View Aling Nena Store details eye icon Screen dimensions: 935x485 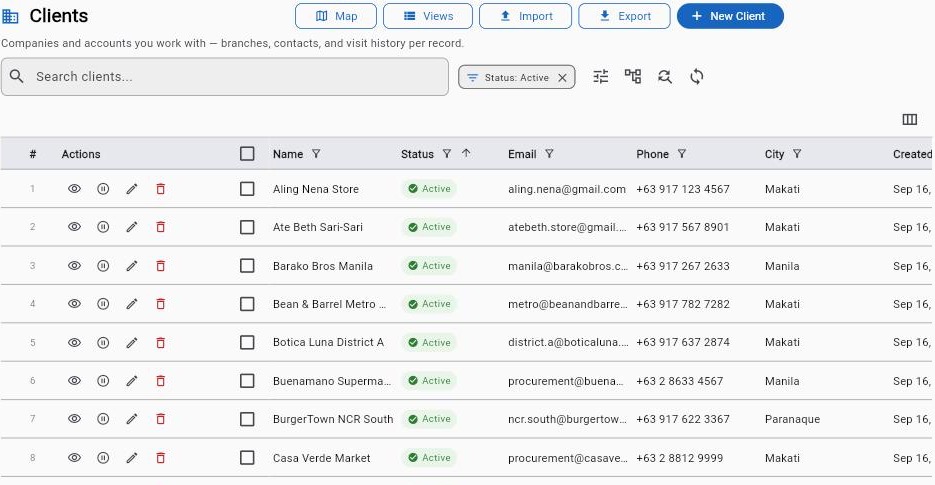pos(74,189)
